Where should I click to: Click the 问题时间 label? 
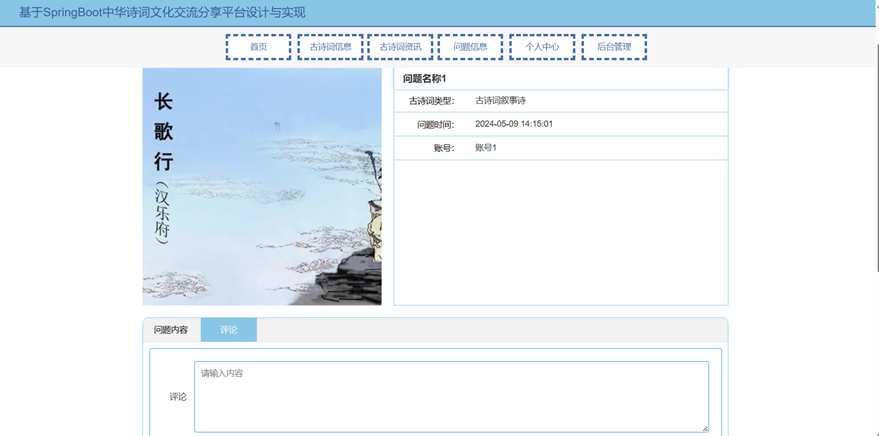coord(436,124)
